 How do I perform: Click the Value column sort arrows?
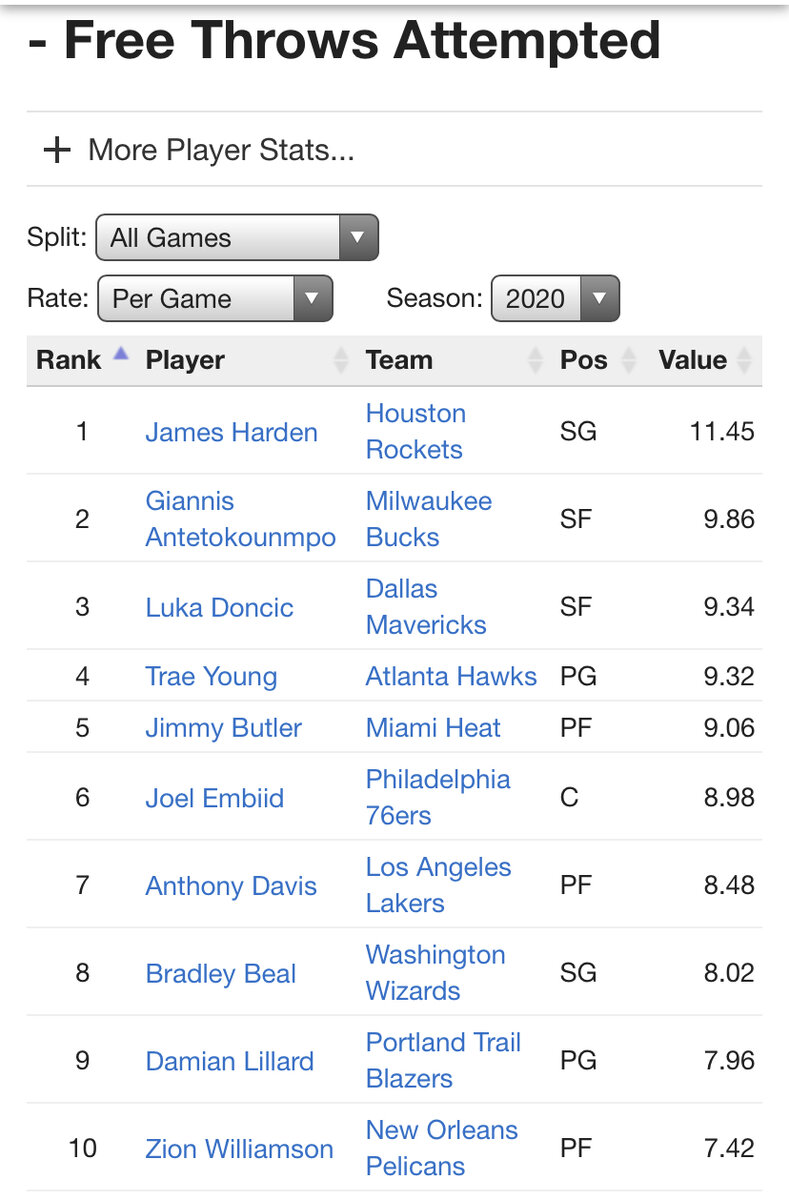coord(745,360)
